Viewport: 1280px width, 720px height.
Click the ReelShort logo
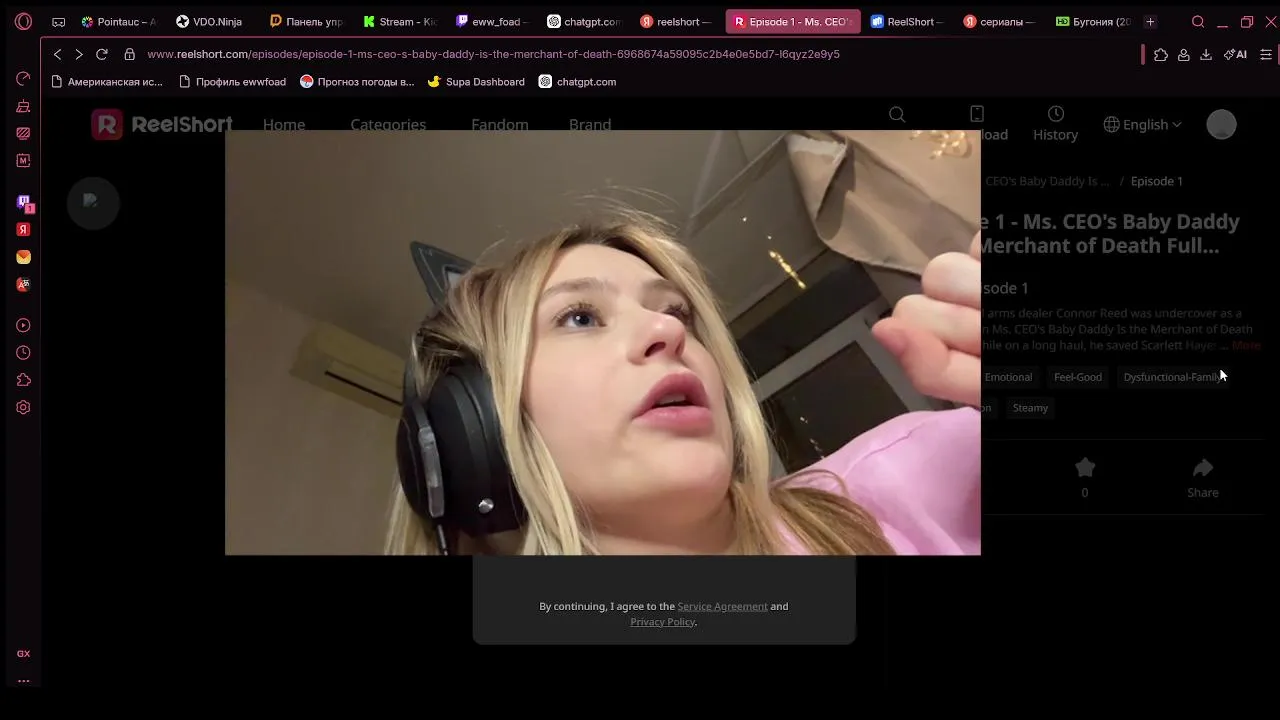pyautogui.click(x=162, y=124)
